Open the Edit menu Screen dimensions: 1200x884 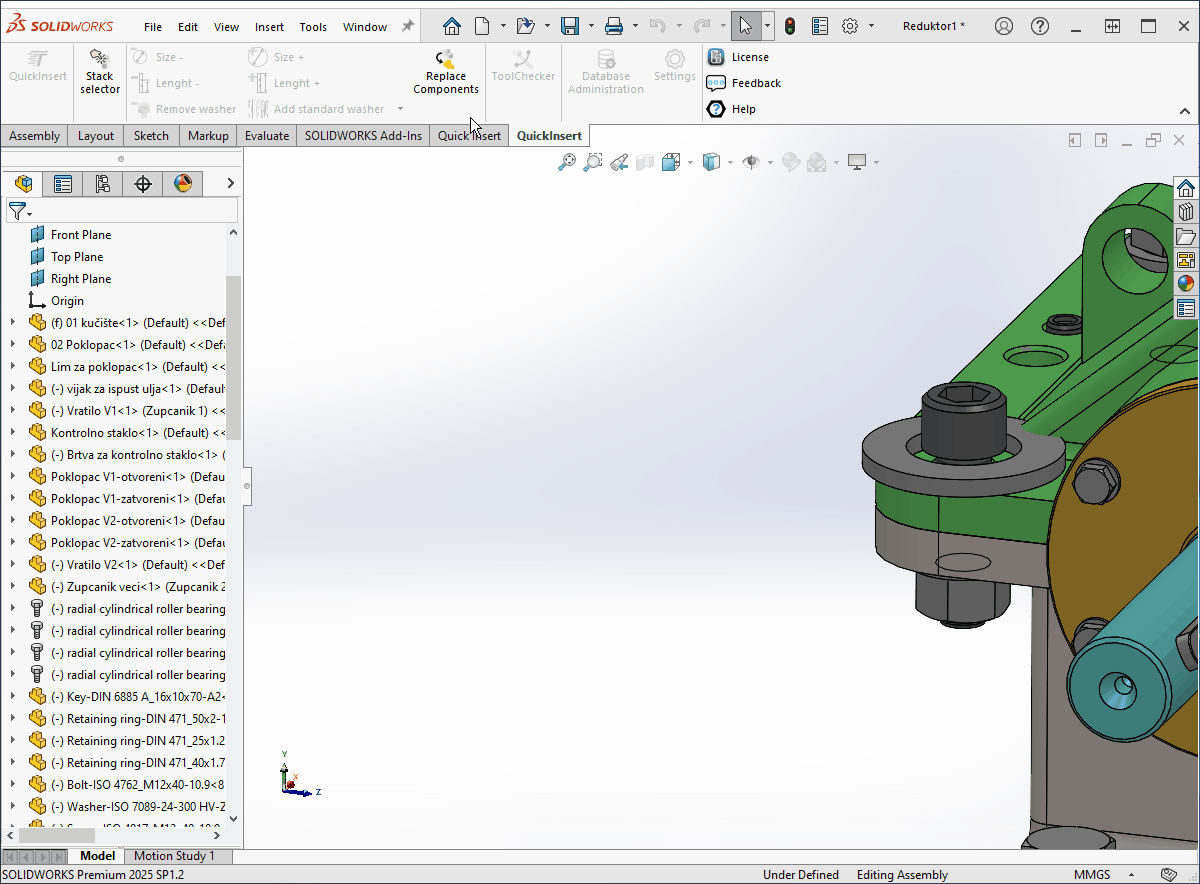coord(188,27)
